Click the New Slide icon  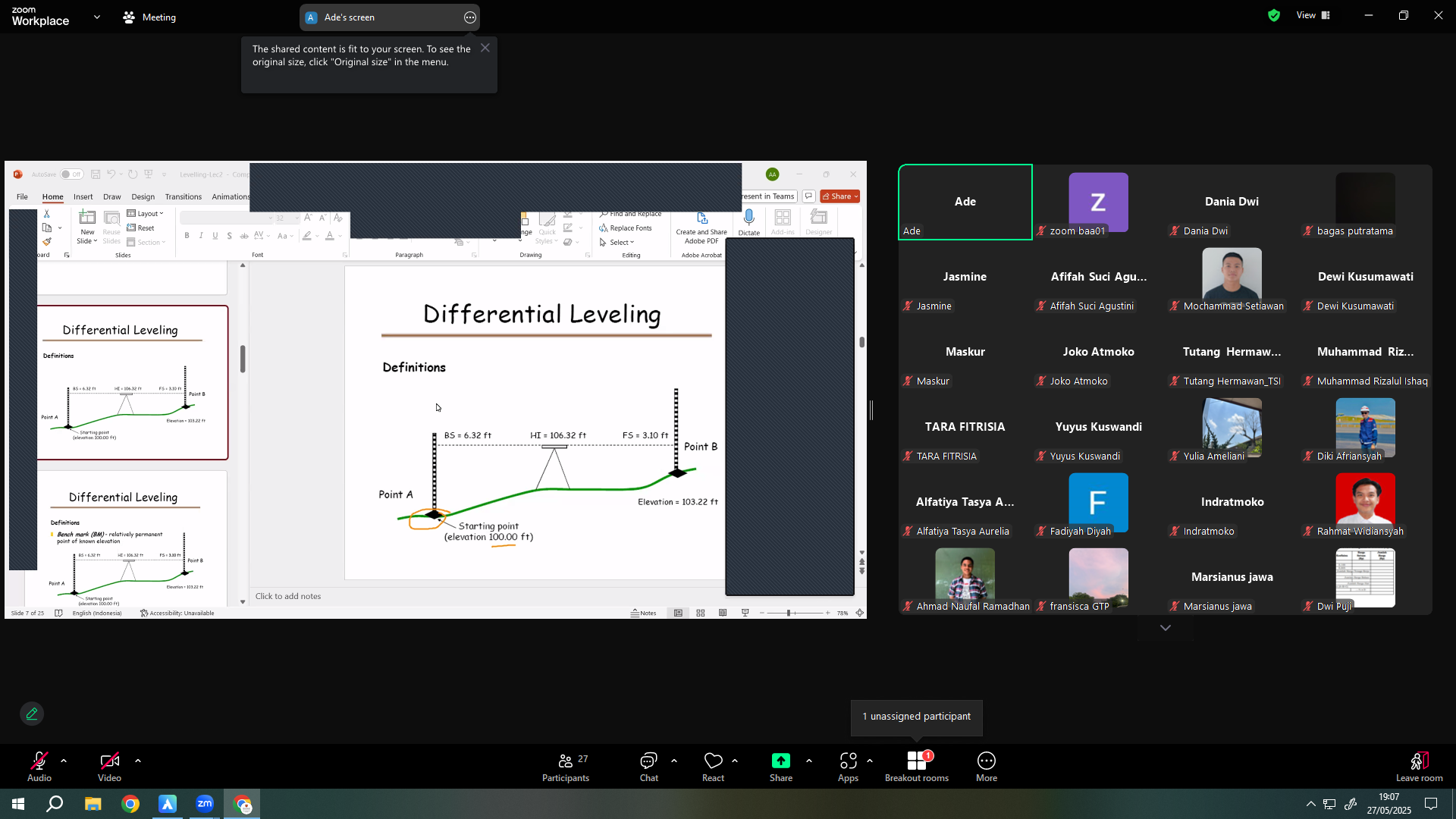pos(88,218)
